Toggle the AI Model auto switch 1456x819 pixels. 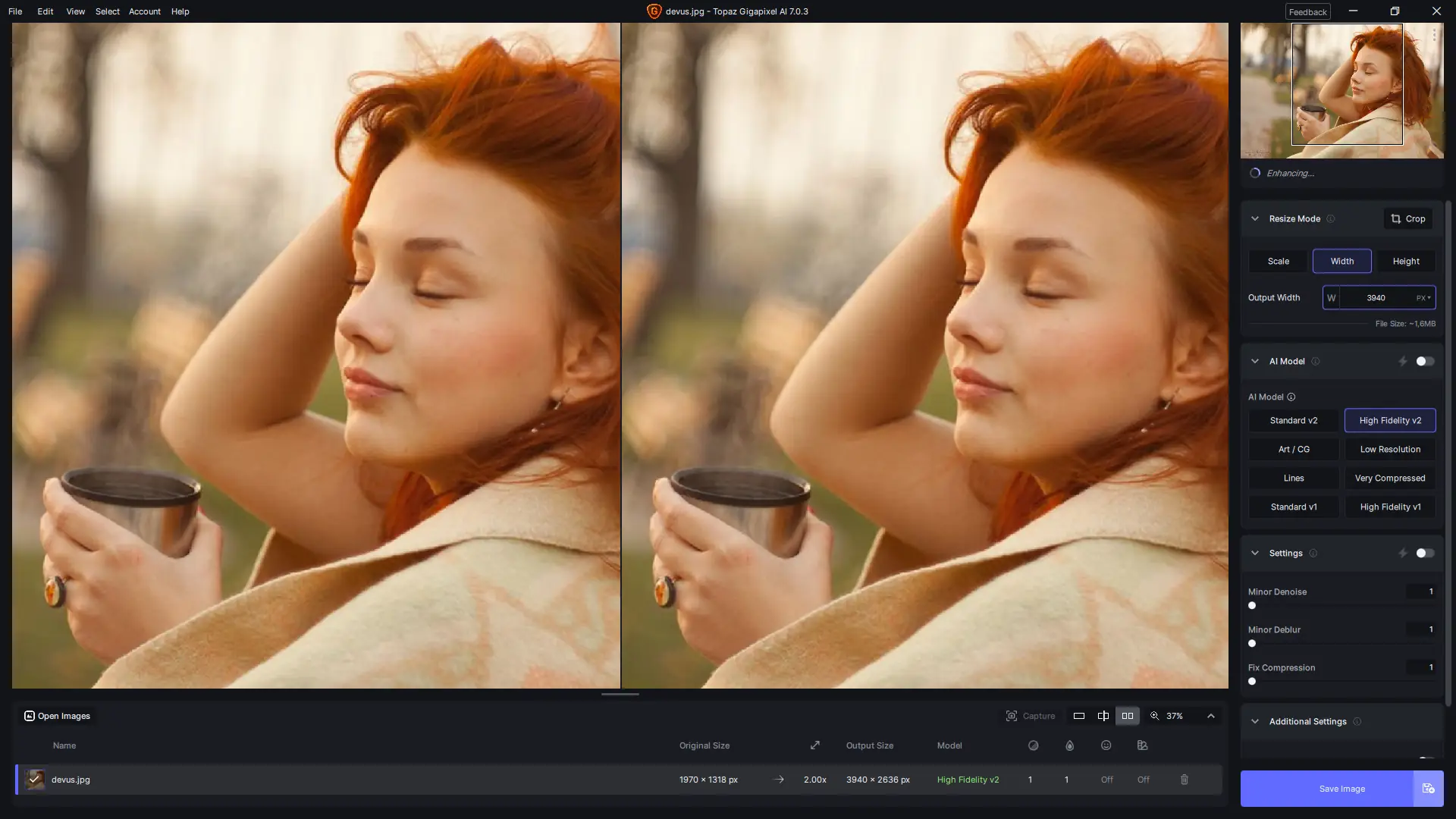point(1425,362)
